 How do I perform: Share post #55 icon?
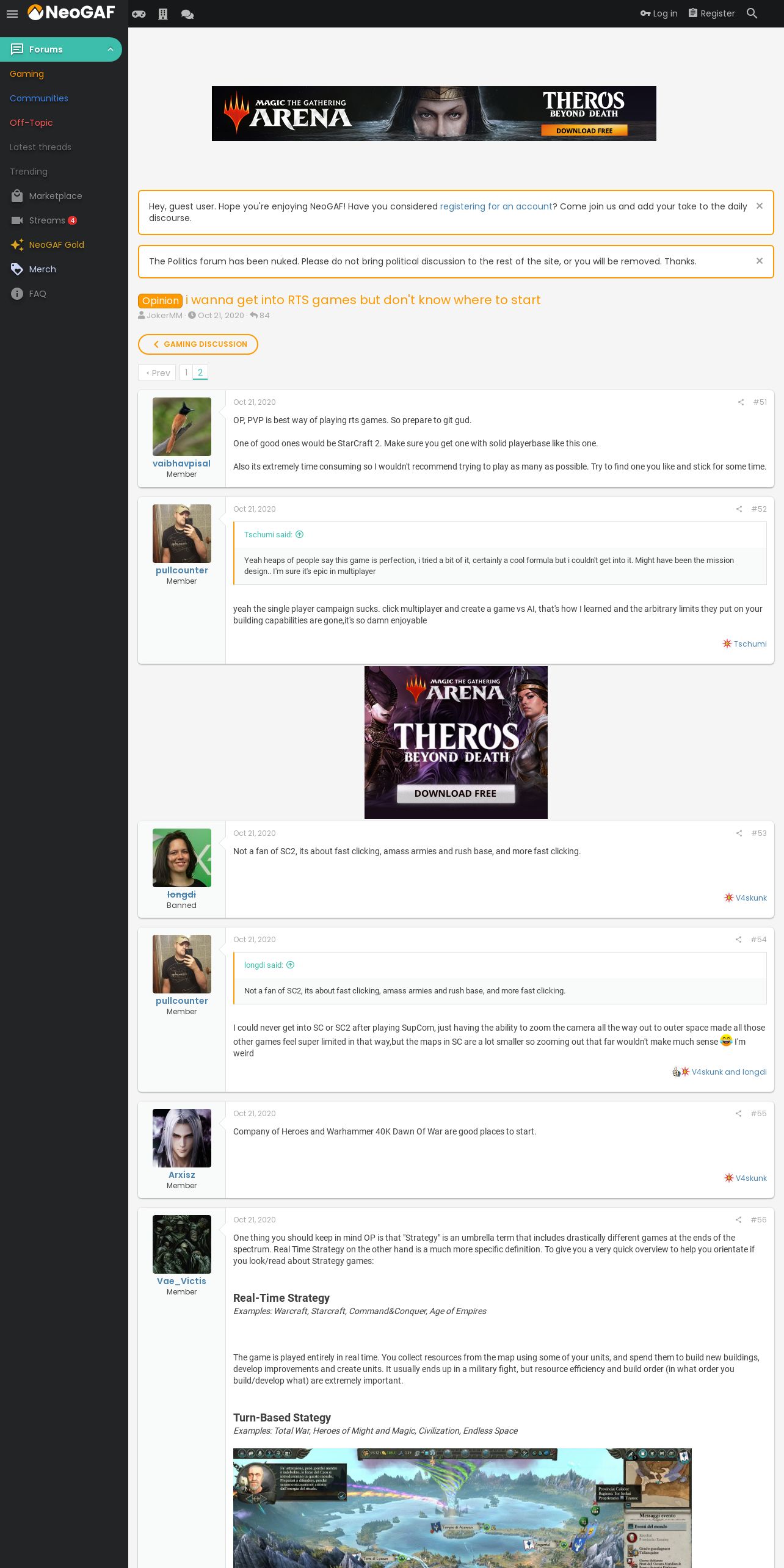pos(738,1114)
